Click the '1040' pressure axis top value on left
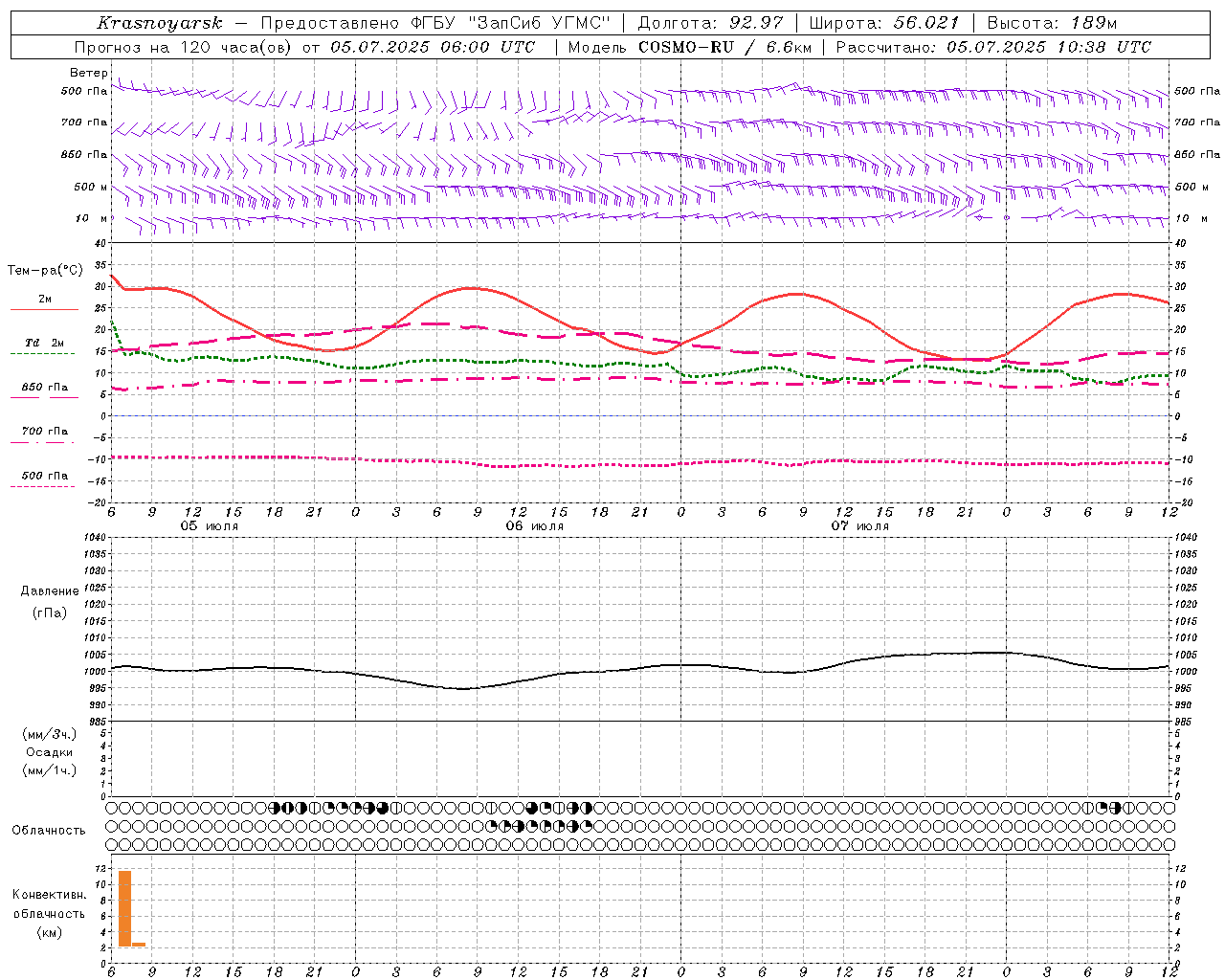Viewport: 1225px width, 980px height. coord(95,538)
